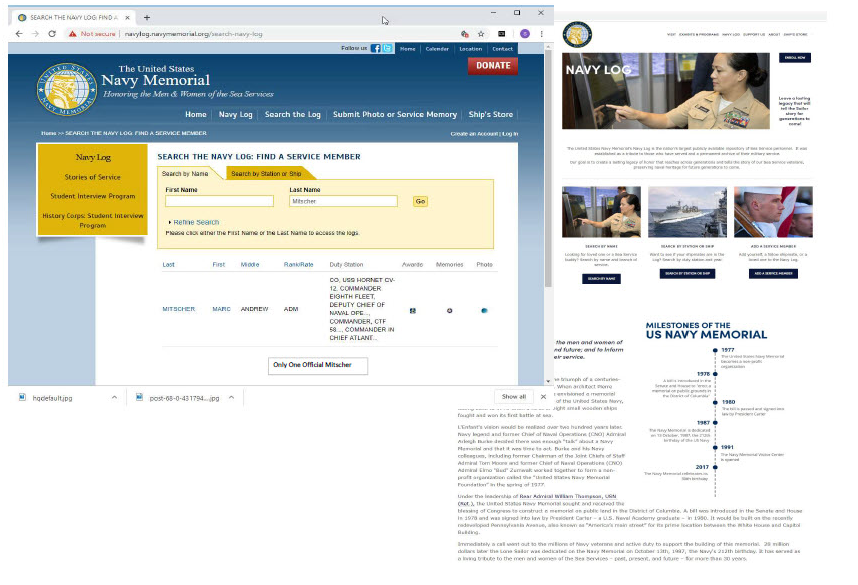
Task: Click the Photo icon in Mitscher row
Action: 484,311
